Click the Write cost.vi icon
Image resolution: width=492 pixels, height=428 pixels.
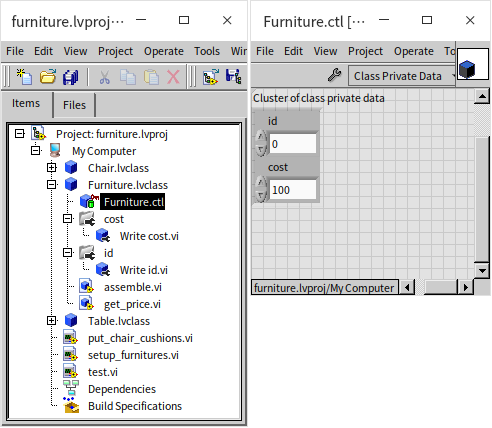[x=103, y=236]
